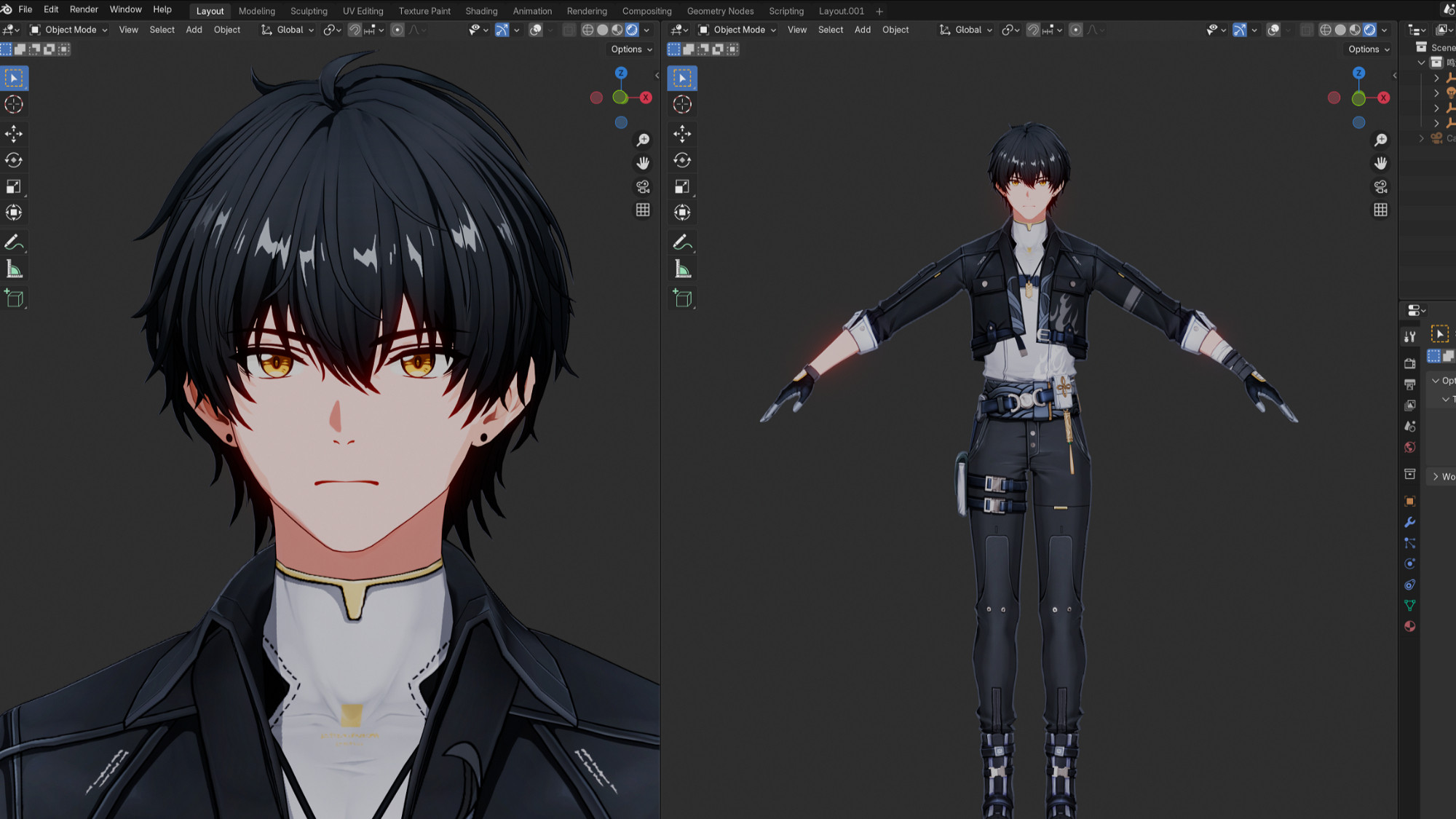Select the Rotate tool in right viewport
Image resolution: width=1456 pixels, height=819 pixels.
(682, 160)
